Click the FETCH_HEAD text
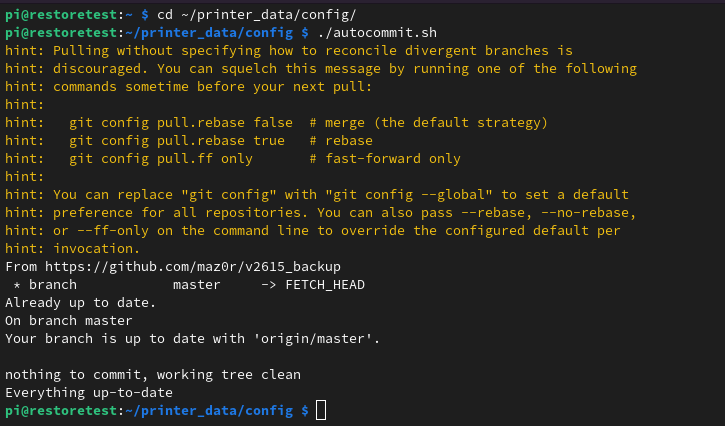 tap(325, 285)
